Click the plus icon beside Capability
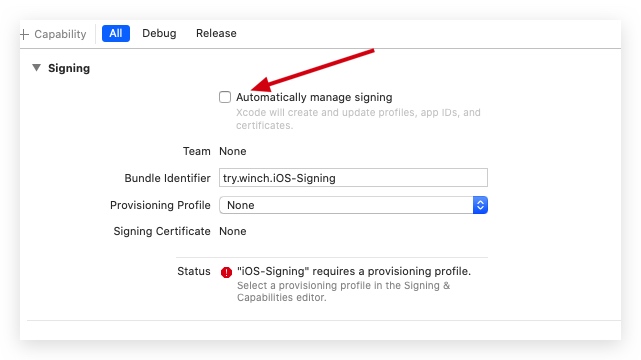This screenshot has height=360, width=641. click(x=25, y=34)
